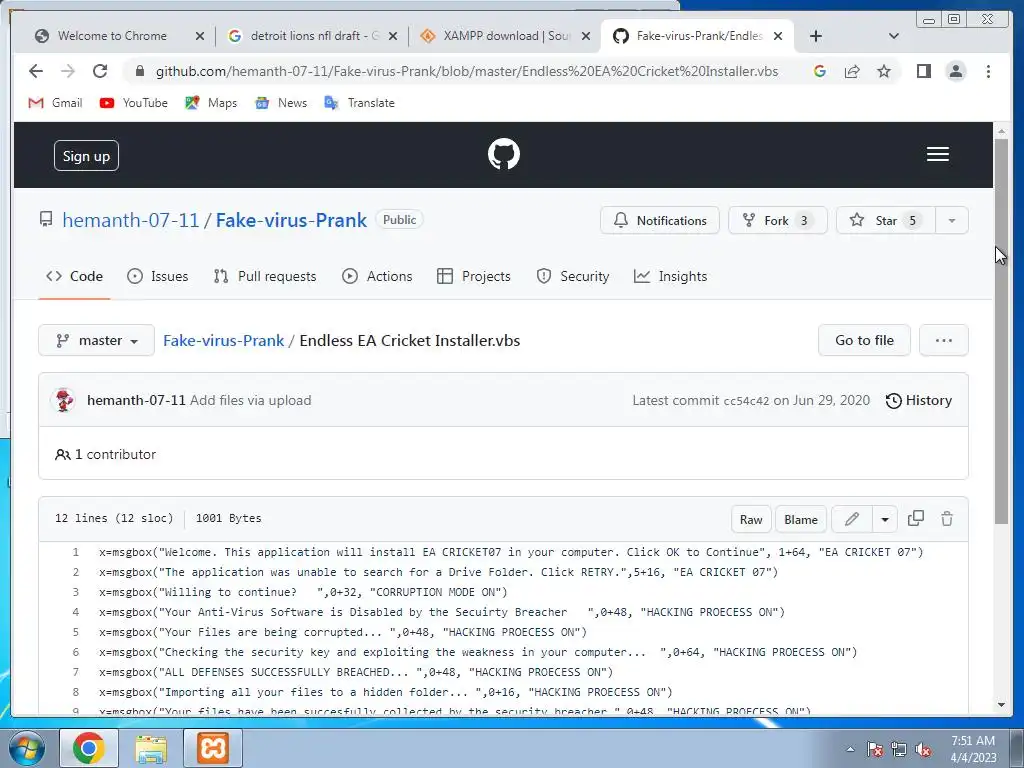Click the Google icon in address bar
This screenshot has height=768, width=1024.
coord(820,71)
